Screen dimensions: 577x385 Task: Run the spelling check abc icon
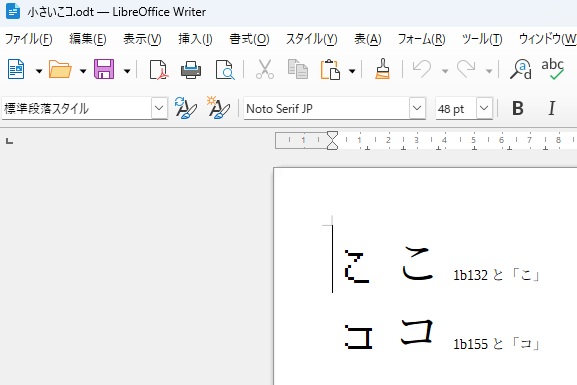pos(552,69)
